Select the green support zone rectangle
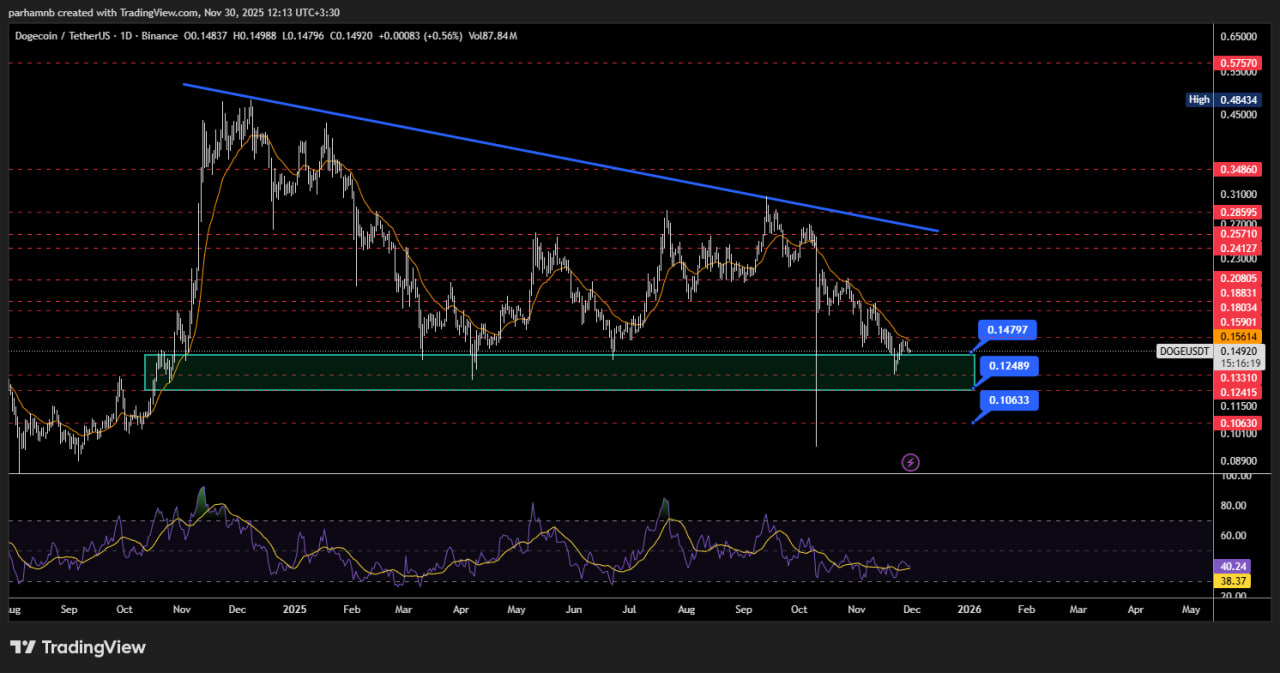 (560, 371)
